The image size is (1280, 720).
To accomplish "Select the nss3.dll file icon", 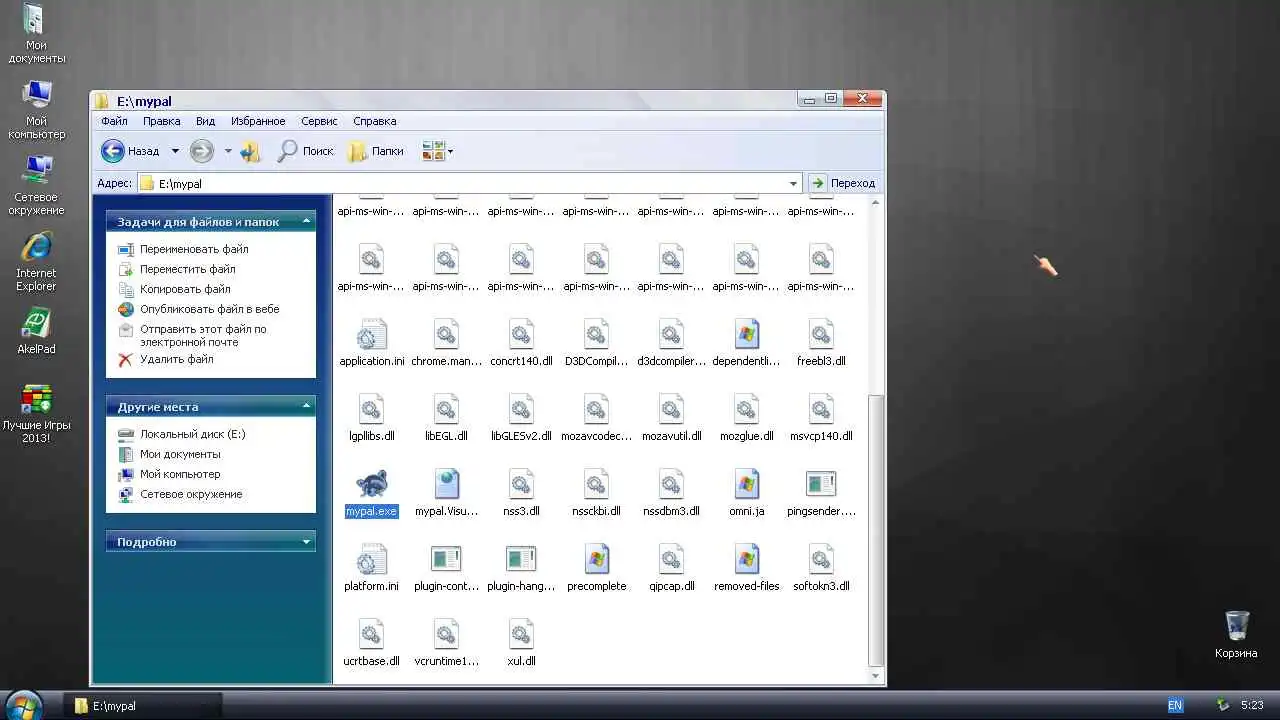I will [x=521, y=484].
